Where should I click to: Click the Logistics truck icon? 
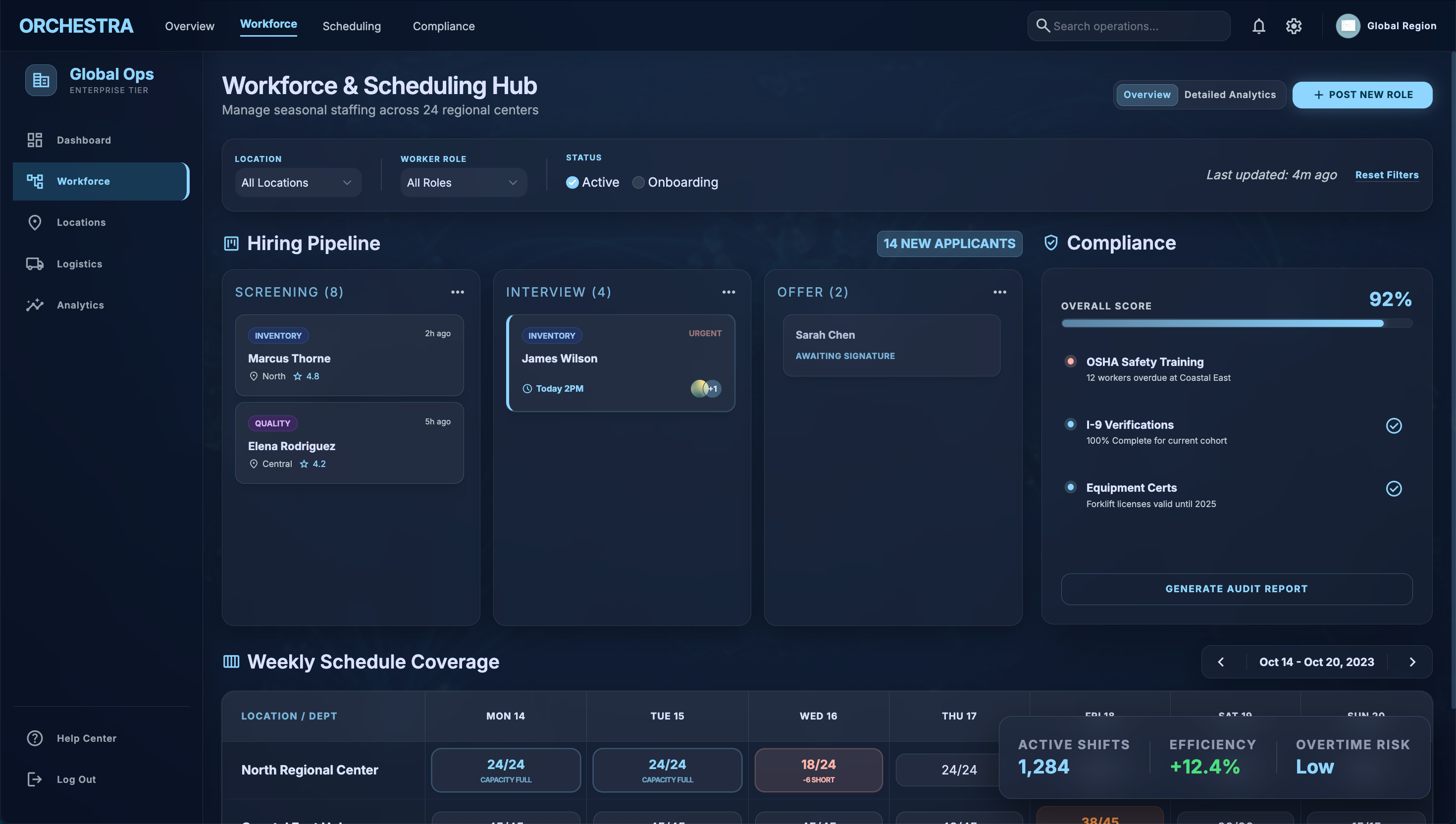[x=35, y=264]
